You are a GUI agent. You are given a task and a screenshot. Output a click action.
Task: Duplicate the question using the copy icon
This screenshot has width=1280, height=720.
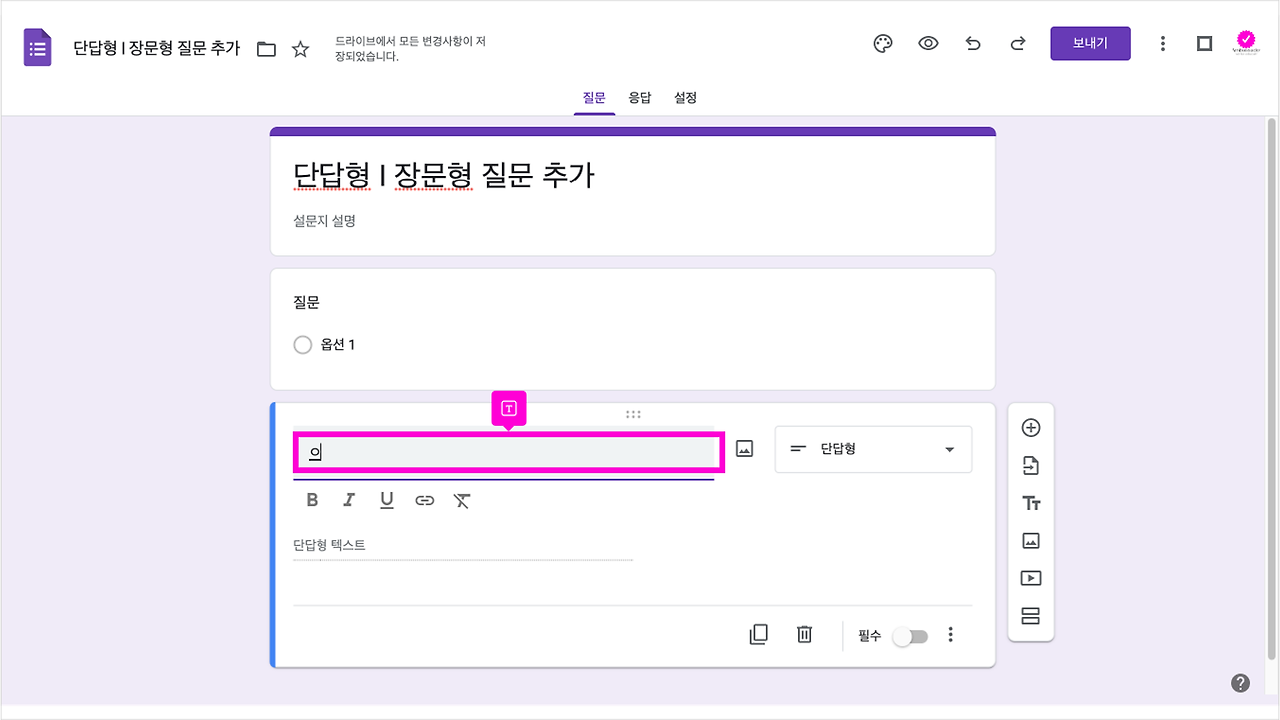pos(758,635)
